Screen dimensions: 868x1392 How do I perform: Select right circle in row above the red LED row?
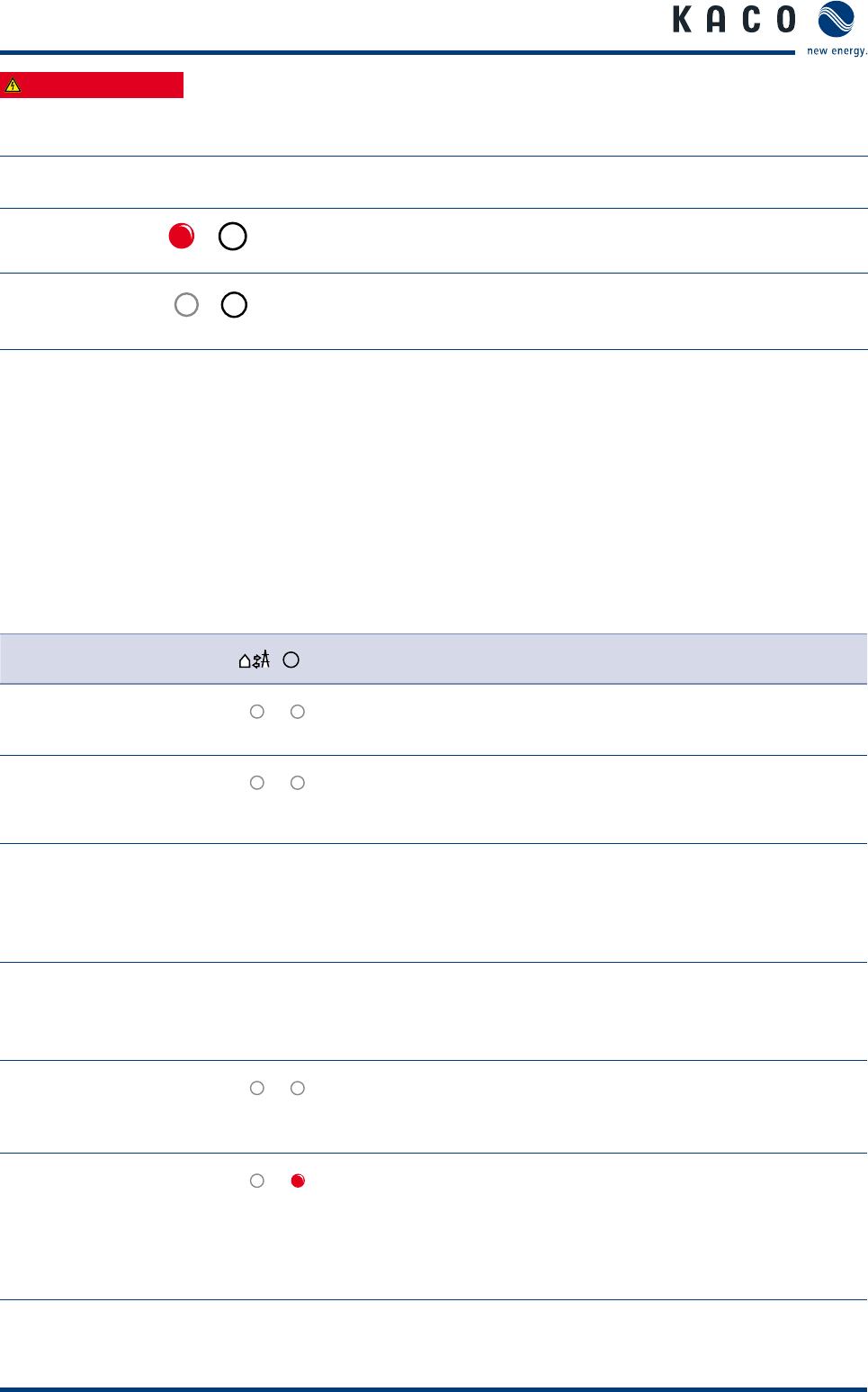298,1088
